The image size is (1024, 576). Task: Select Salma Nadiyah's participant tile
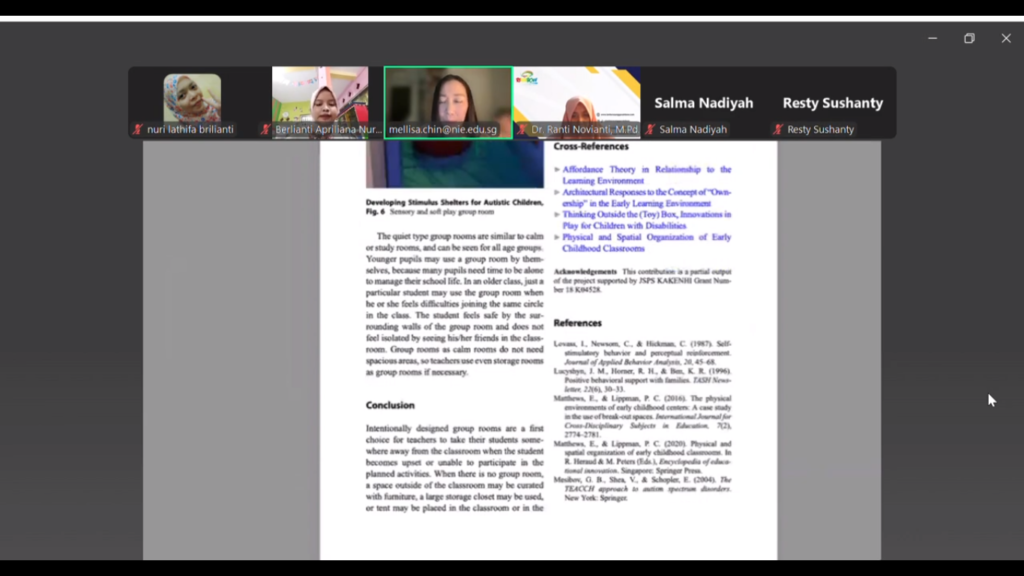[704, 103]
